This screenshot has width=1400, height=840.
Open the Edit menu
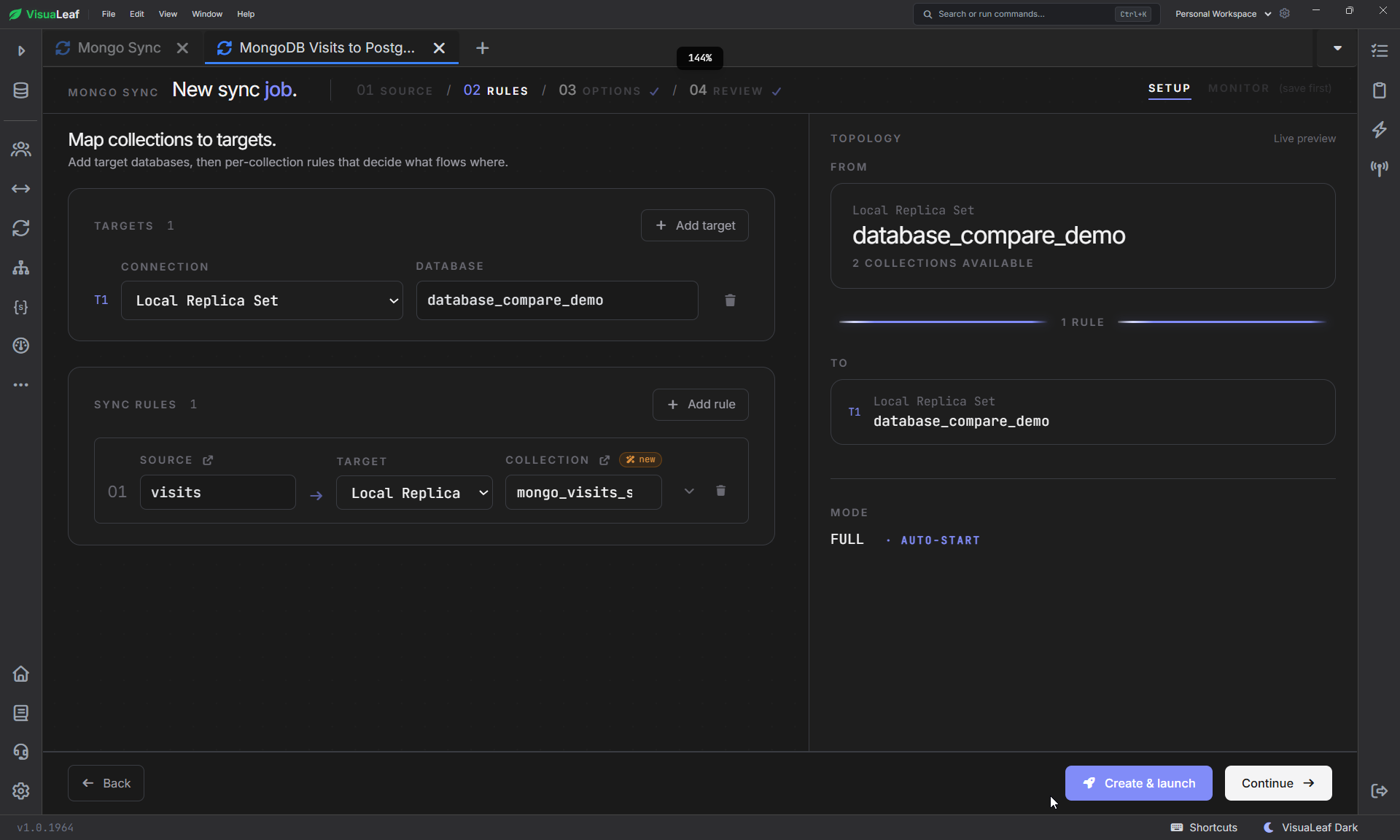pos(137,14)
